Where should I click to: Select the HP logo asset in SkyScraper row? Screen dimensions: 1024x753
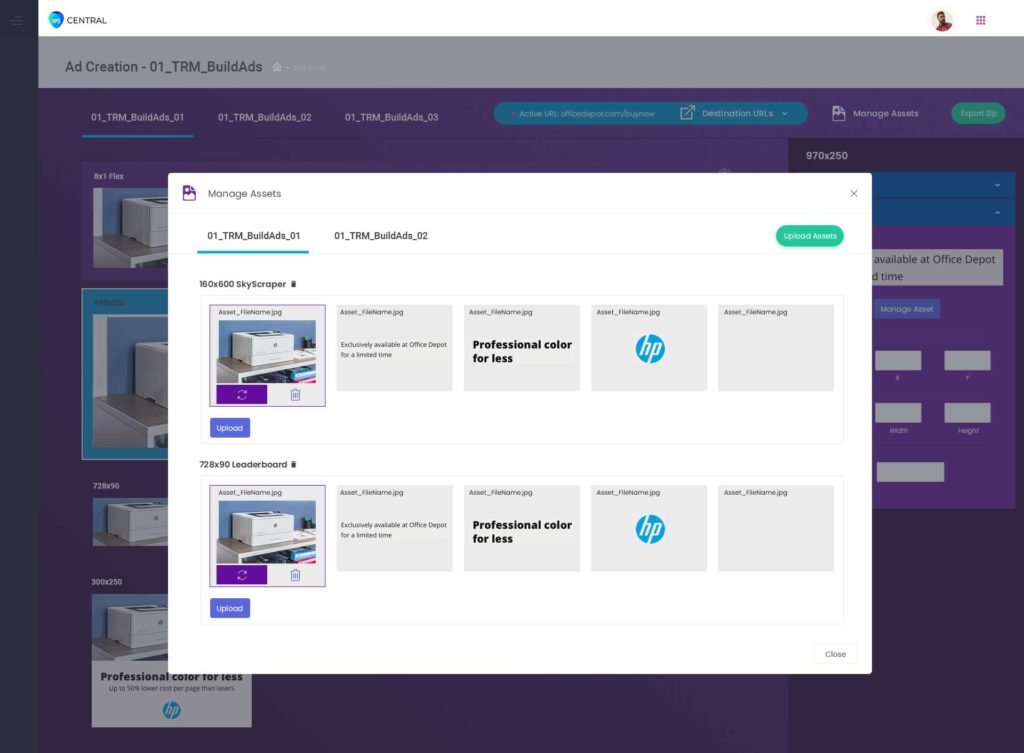(x=649, y=348)
